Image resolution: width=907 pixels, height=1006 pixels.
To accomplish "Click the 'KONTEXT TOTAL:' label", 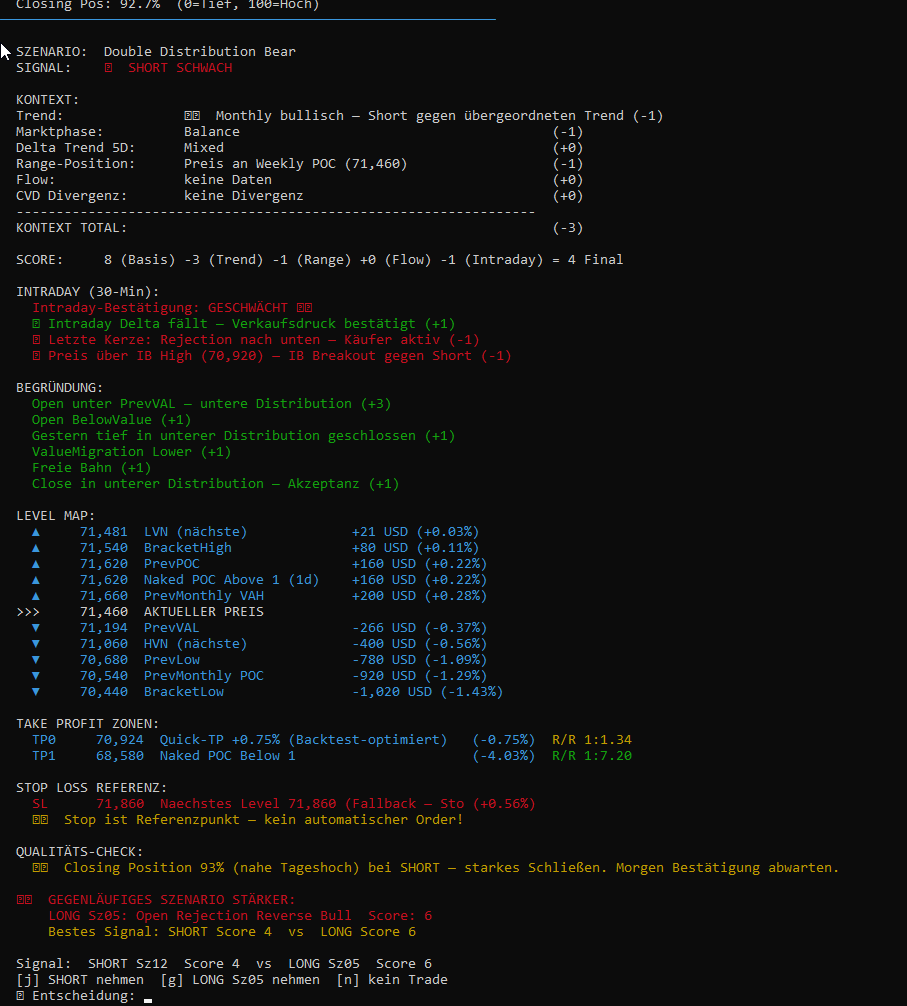I will pos(72,228).
